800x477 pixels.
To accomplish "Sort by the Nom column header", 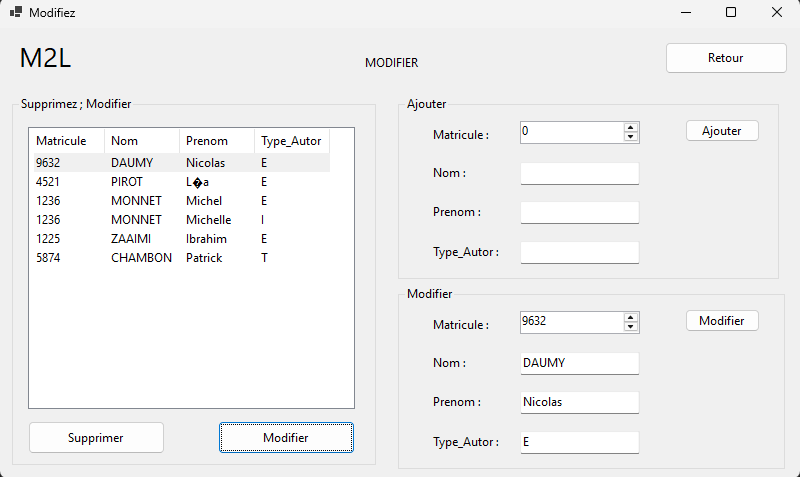I will tap(141, 141).
